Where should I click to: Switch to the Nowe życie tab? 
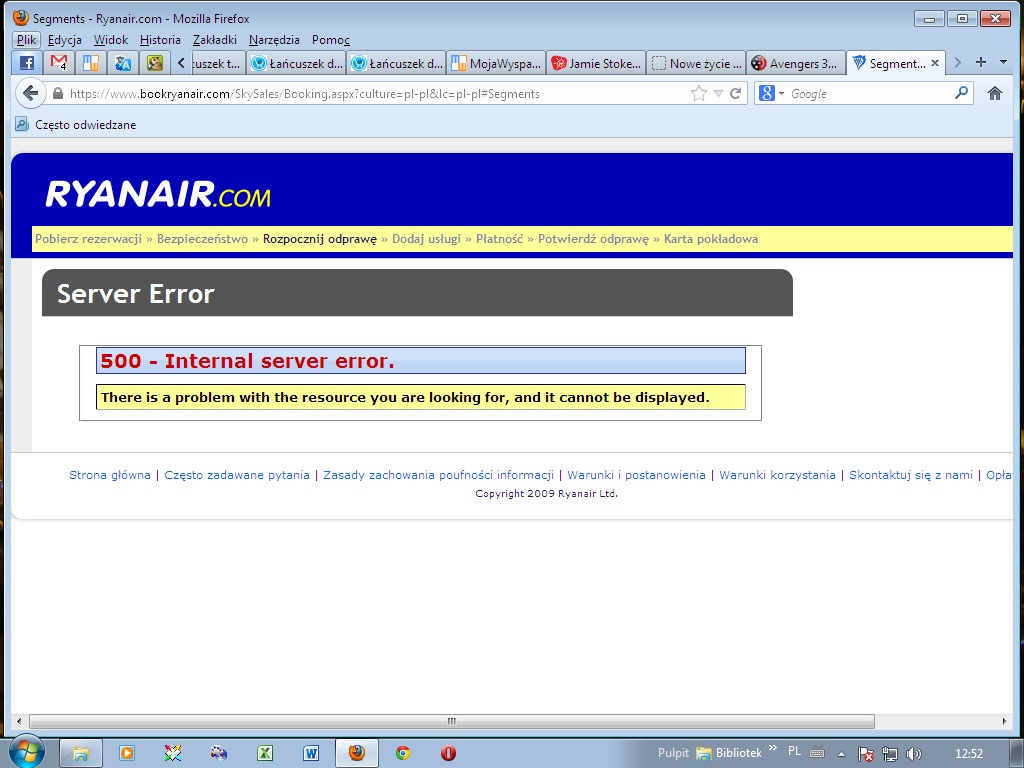click(x=697, y=63)
